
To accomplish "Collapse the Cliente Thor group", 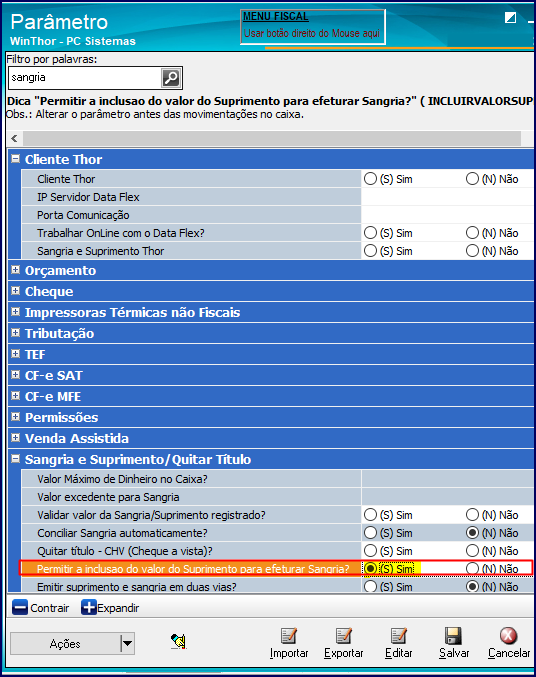I will pos(16,159).
